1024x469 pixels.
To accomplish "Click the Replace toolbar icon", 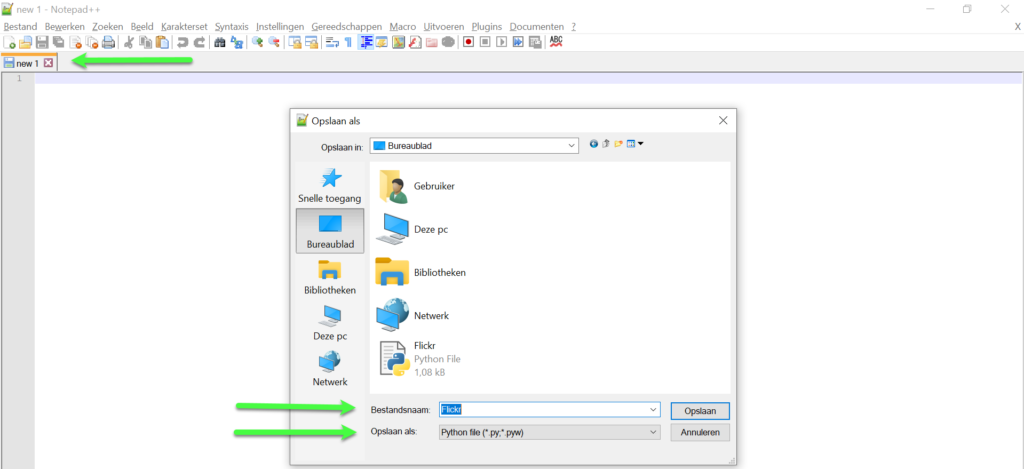I will click(x=236, y=42).
